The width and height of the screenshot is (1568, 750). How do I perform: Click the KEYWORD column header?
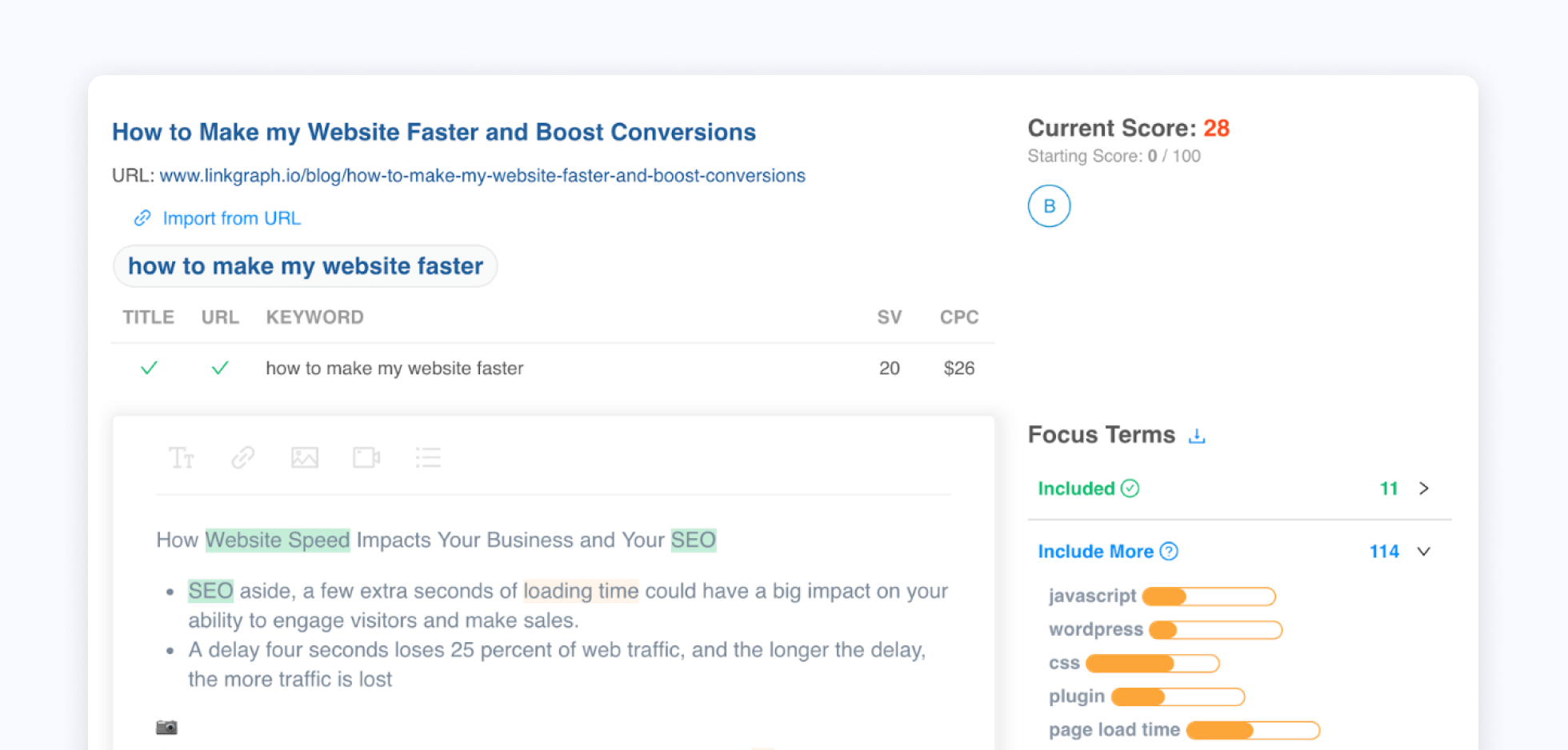pyautogui.click(x=314, y=317)
